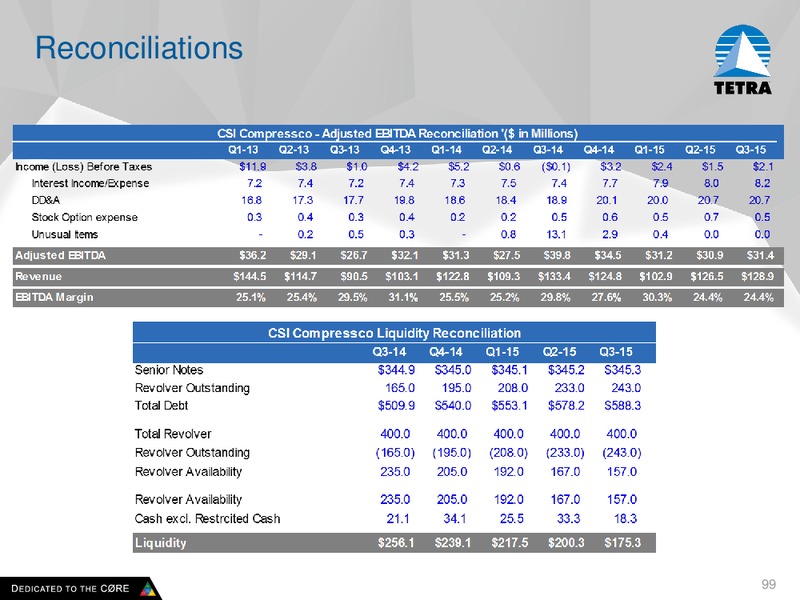Select the 19.8 DD&A value for Q4-13

[405, 200]
